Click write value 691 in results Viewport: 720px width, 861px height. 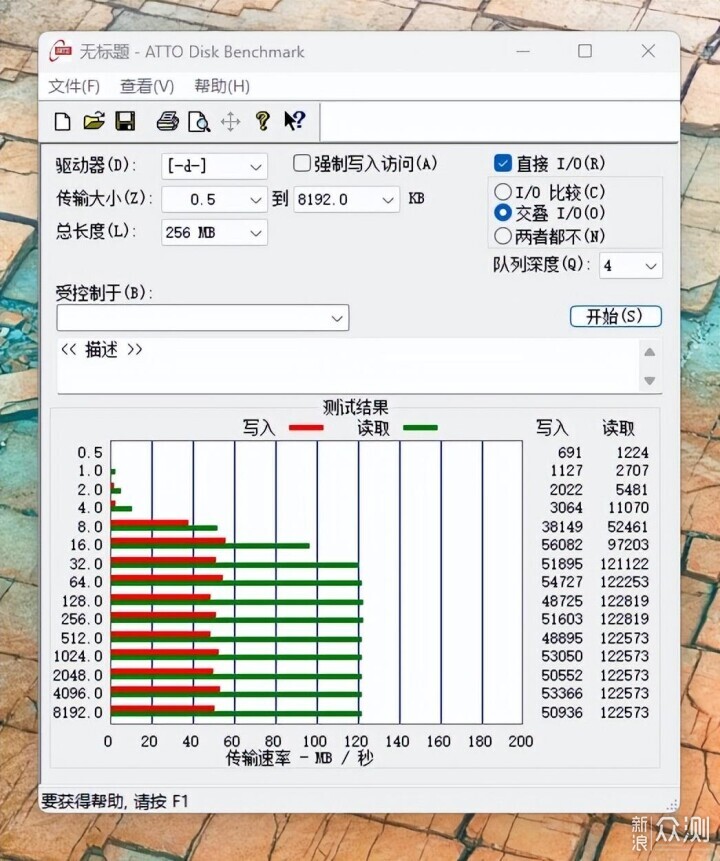(570, 452)
